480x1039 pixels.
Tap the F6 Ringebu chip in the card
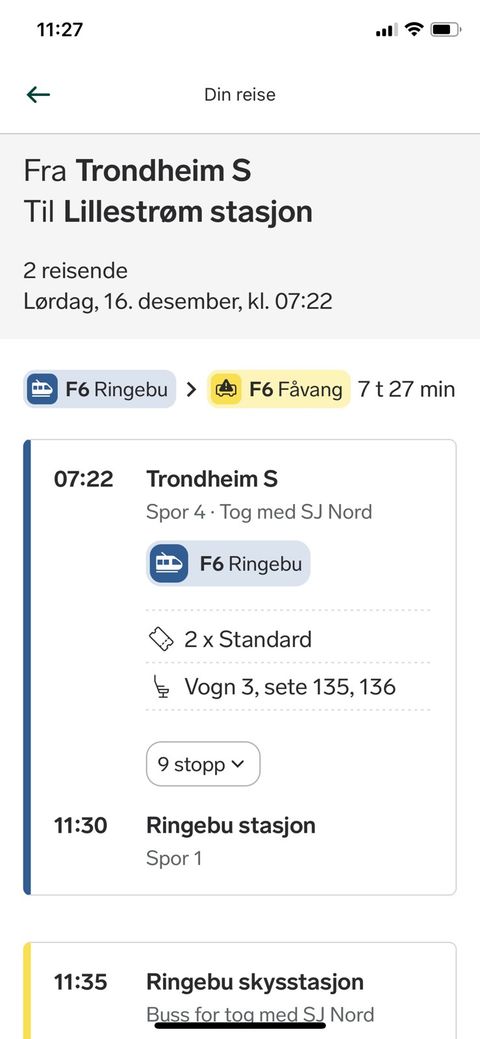click(x=228, y=564)
